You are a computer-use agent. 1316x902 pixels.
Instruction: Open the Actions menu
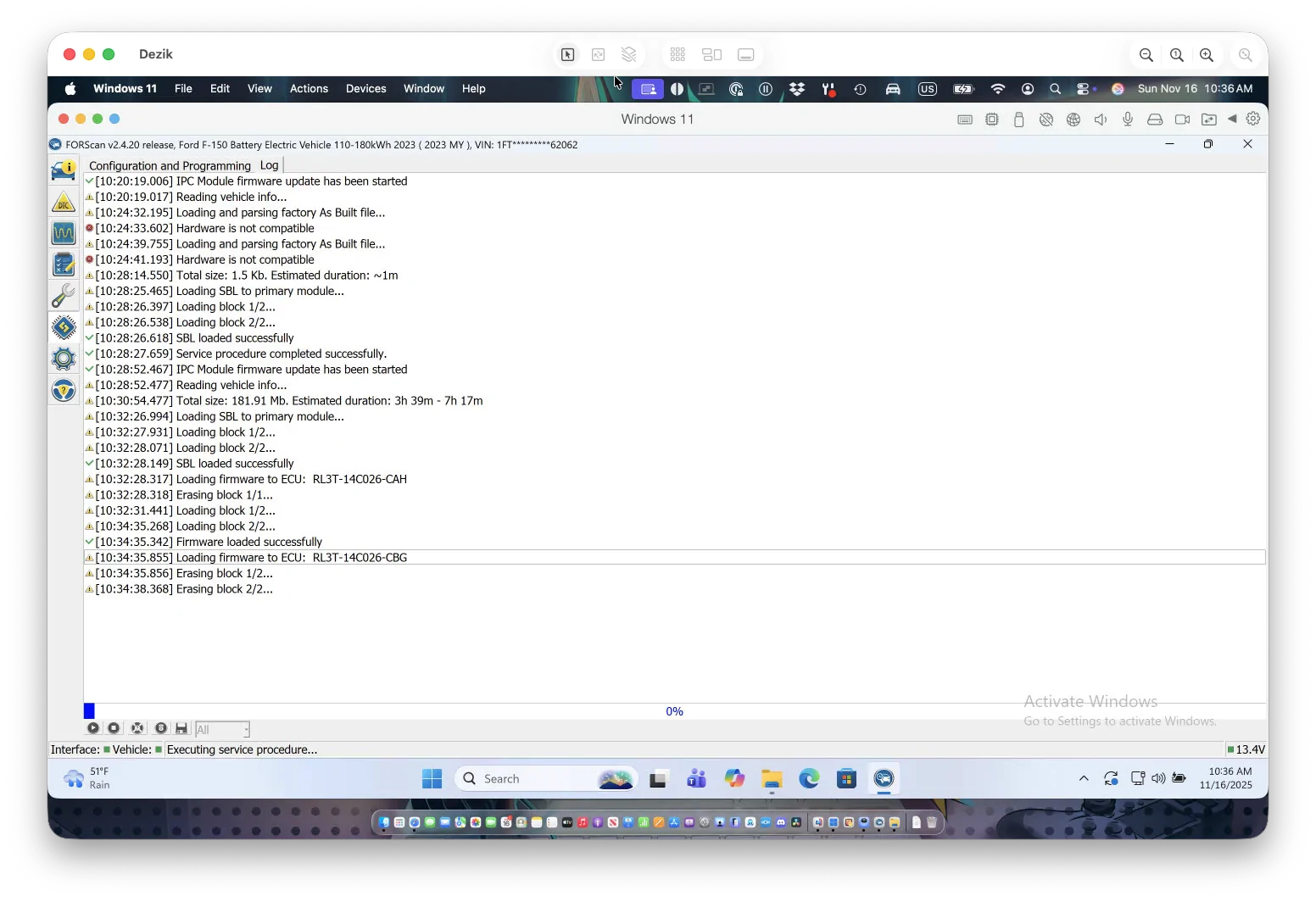click(309, 88)
